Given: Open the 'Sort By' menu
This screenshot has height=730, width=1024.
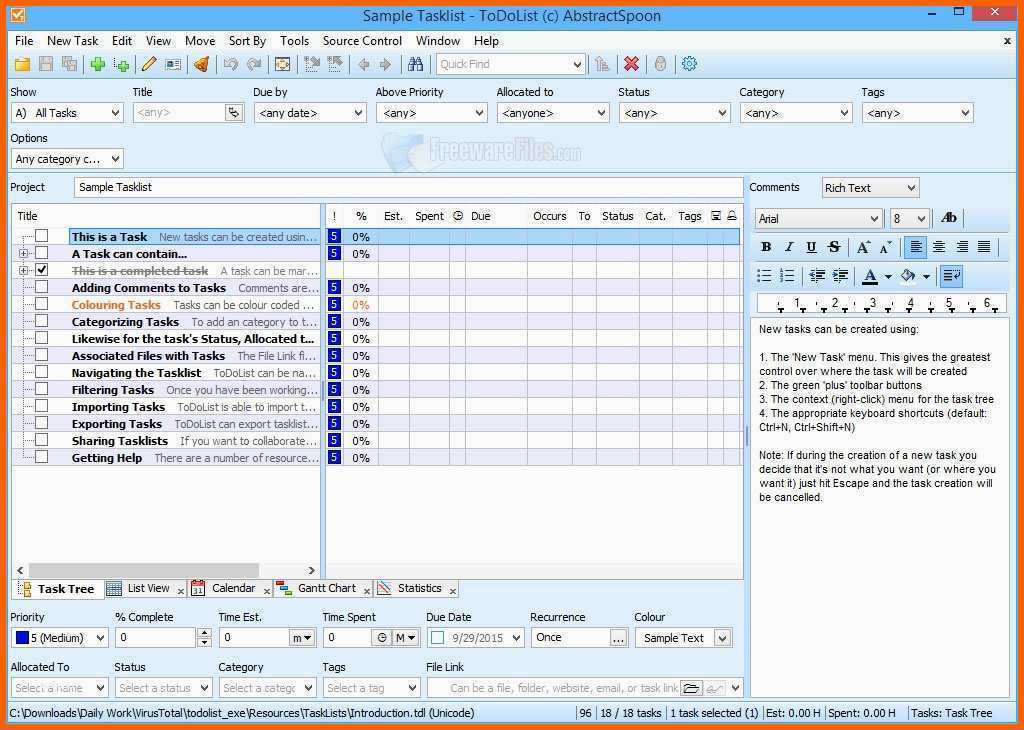Looking at the screenshot, I should [x=247, y=40].
